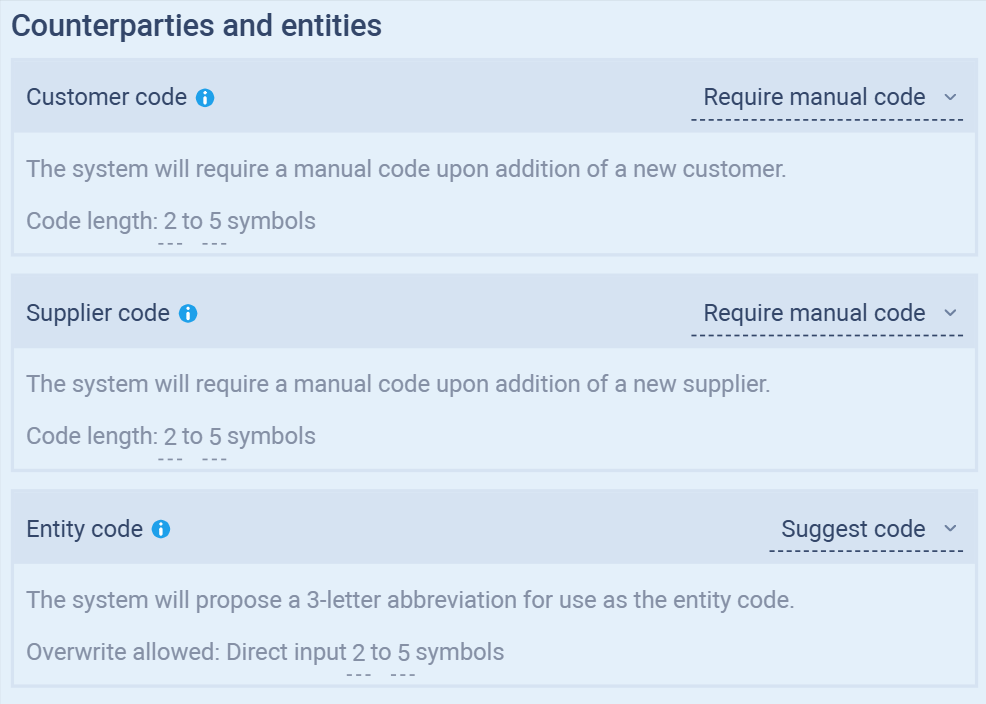Click the 'Supplier code' label

[98, 314]
